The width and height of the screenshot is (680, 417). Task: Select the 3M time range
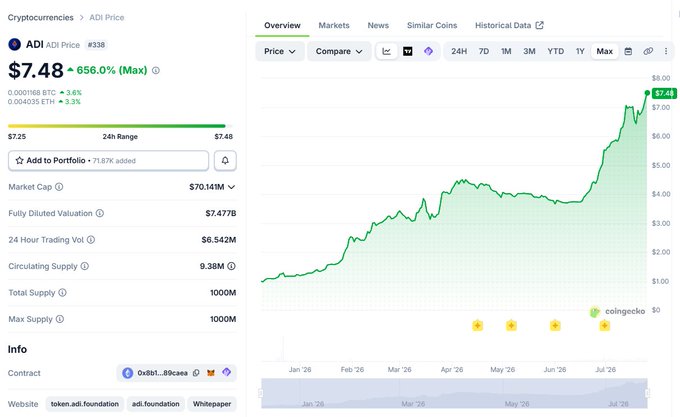click(529, 51)
